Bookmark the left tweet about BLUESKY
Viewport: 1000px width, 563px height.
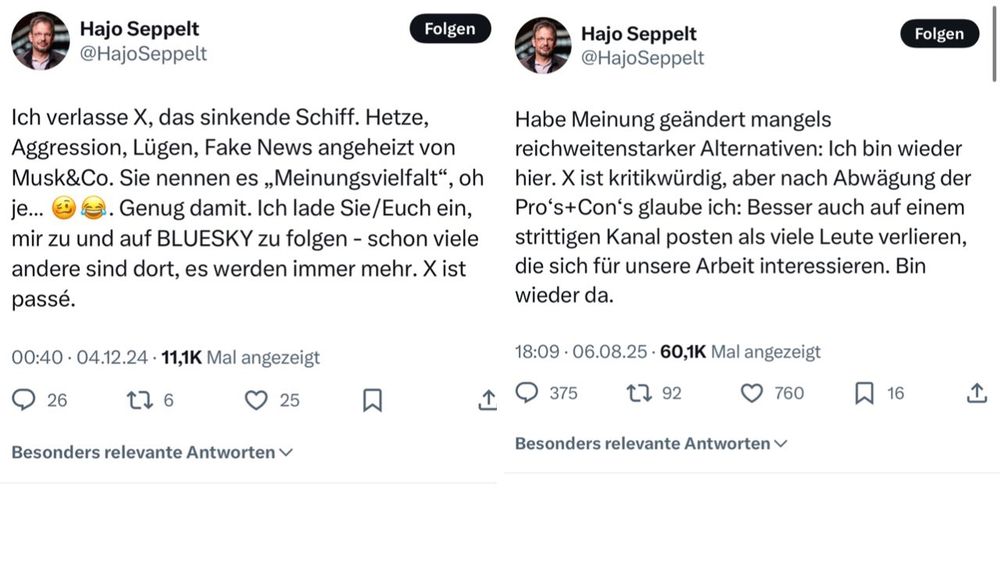point(372,400)
